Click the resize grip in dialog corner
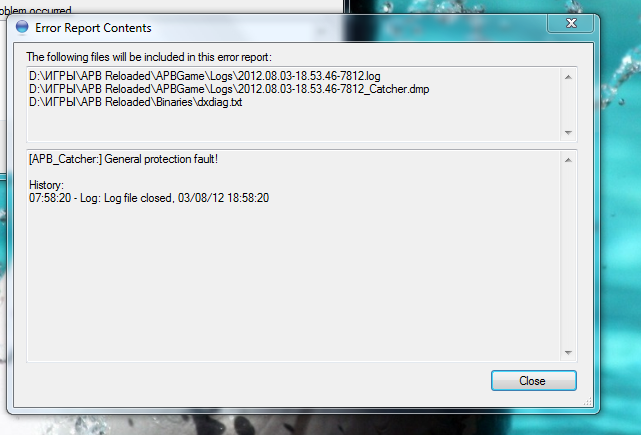 (x=587, y=401)
